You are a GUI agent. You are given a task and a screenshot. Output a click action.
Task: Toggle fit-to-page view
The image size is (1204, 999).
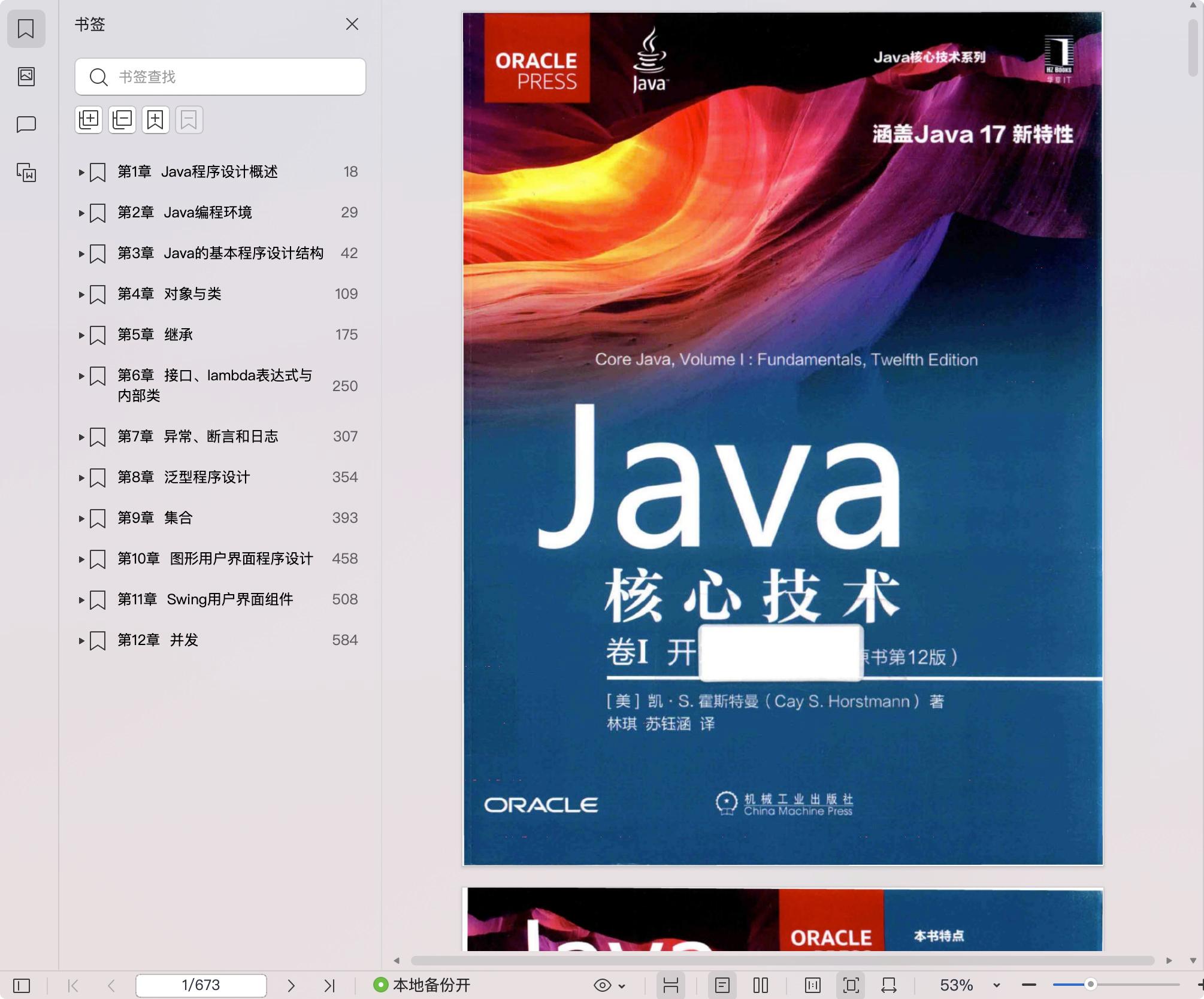851,985
